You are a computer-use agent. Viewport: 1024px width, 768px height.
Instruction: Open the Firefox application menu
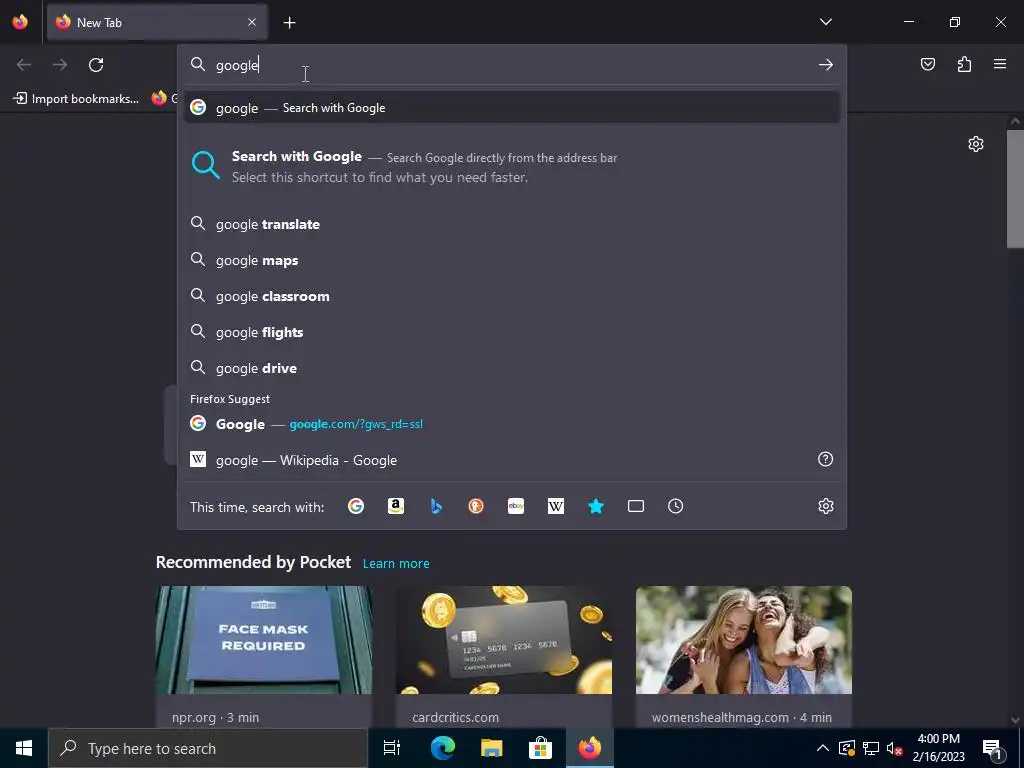[x=1000, y=64]
